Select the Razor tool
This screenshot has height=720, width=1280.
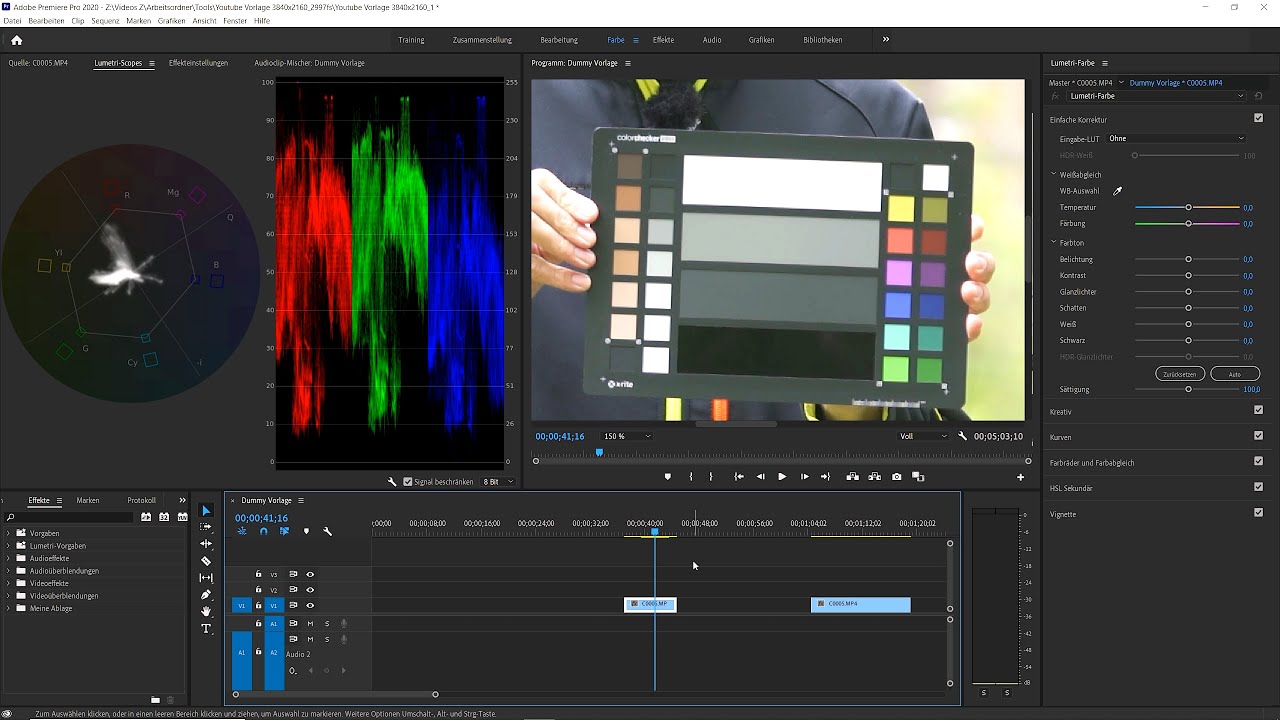pyautogui.click(x=206, y=561)
